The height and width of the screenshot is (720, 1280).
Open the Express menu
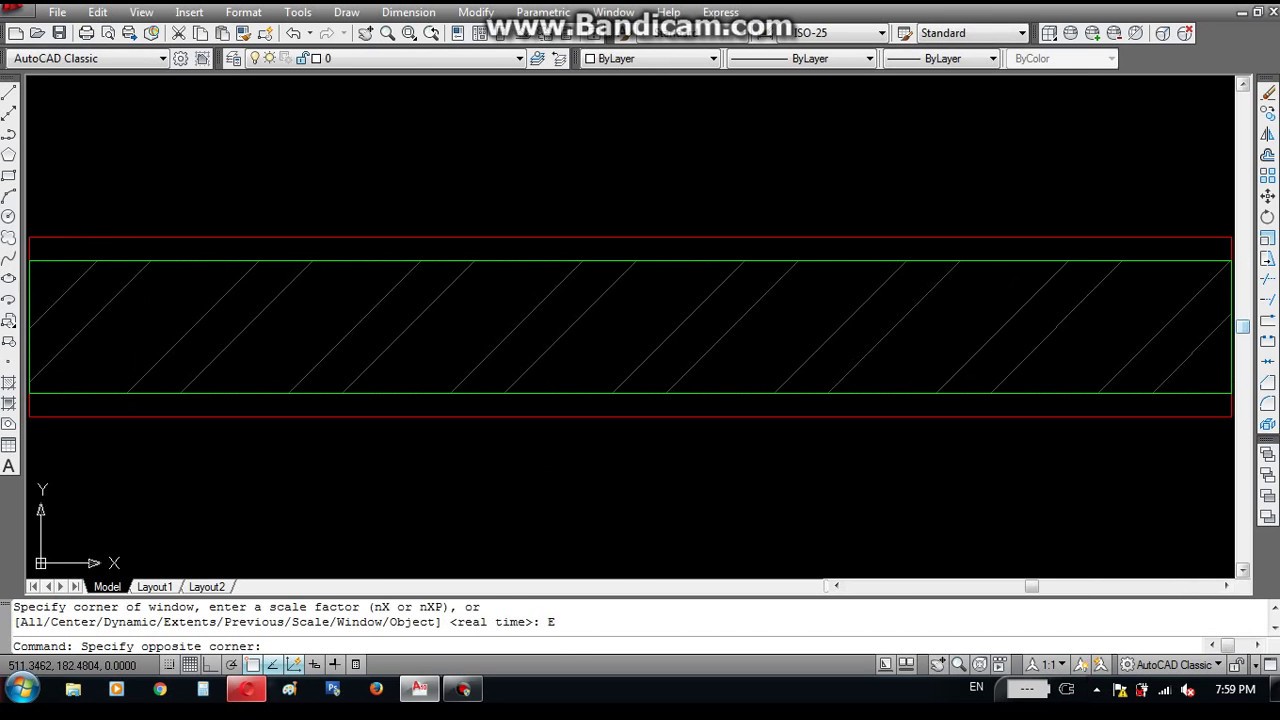click(x=720, y=12)
